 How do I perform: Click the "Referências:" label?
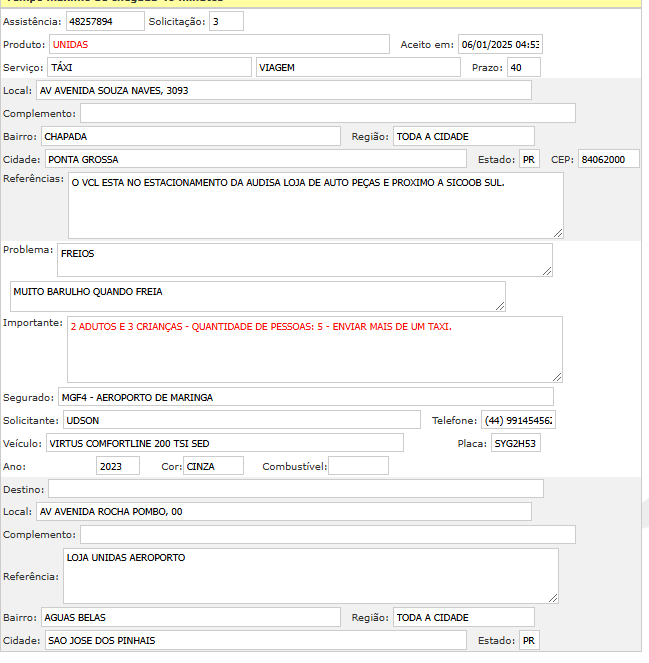(x=33, y=178)
